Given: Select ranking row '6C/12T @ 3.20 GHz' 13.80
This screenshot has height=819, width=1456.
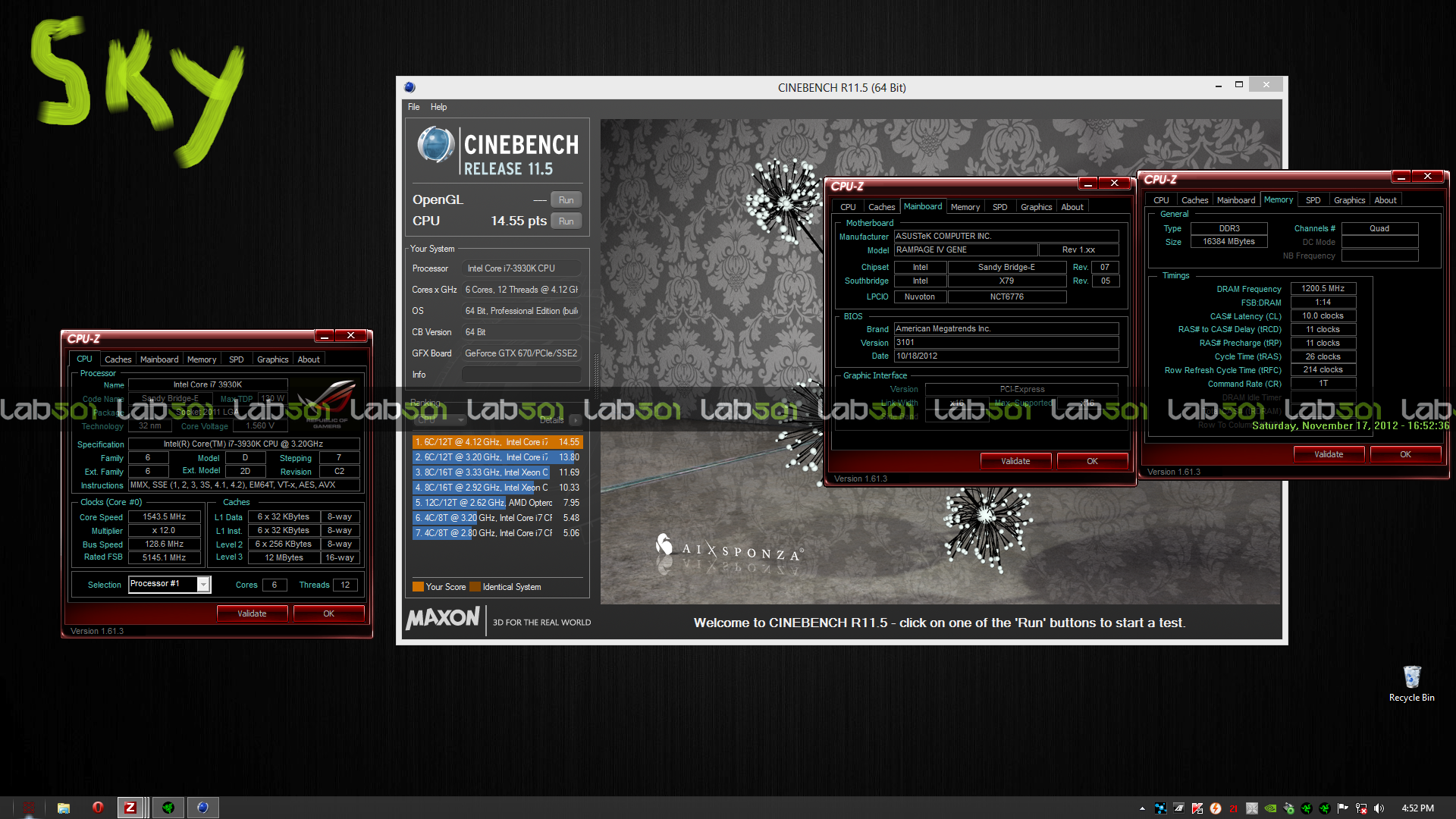Looking at the screenshot, I should tap(497, 457).
